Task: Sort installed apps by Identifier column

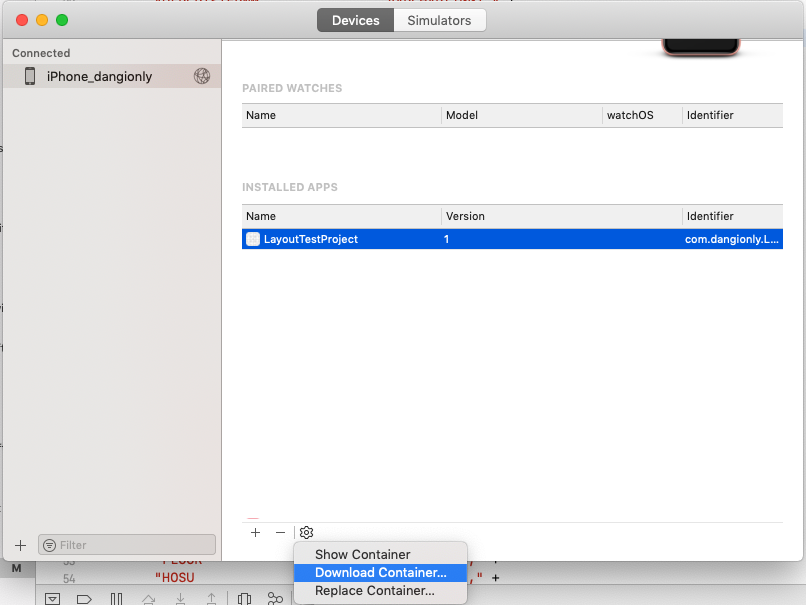Action: (732, 216)
